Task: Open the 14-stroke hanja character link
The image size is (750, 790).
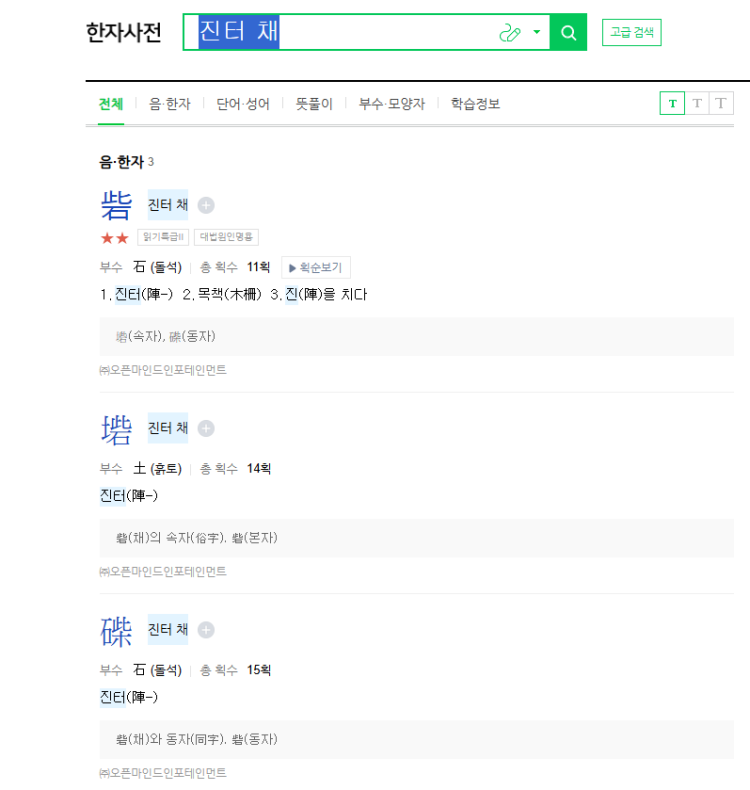Action: (116, 429)
